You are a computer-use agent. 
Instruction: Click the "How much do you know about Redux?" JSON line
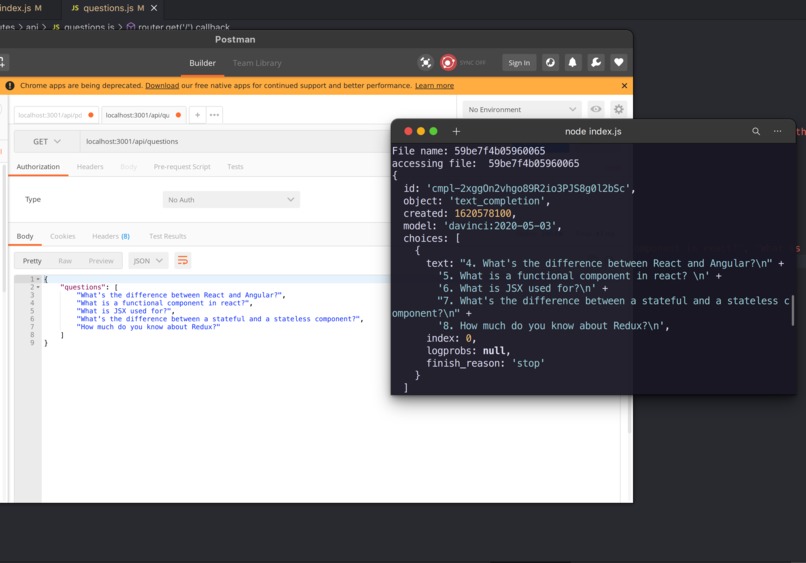pyautogui.click(x=149, y=326)
